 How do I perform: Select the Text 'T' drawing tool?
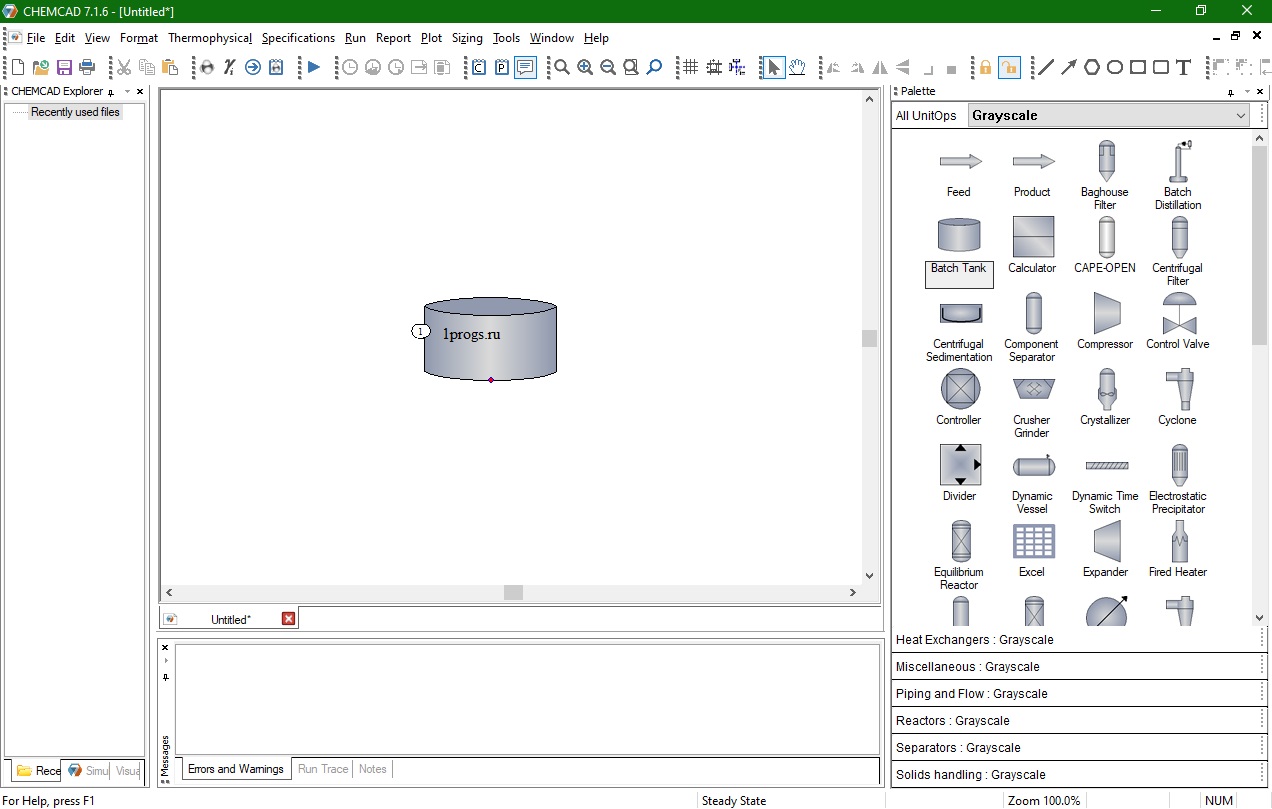(1183, 67)
